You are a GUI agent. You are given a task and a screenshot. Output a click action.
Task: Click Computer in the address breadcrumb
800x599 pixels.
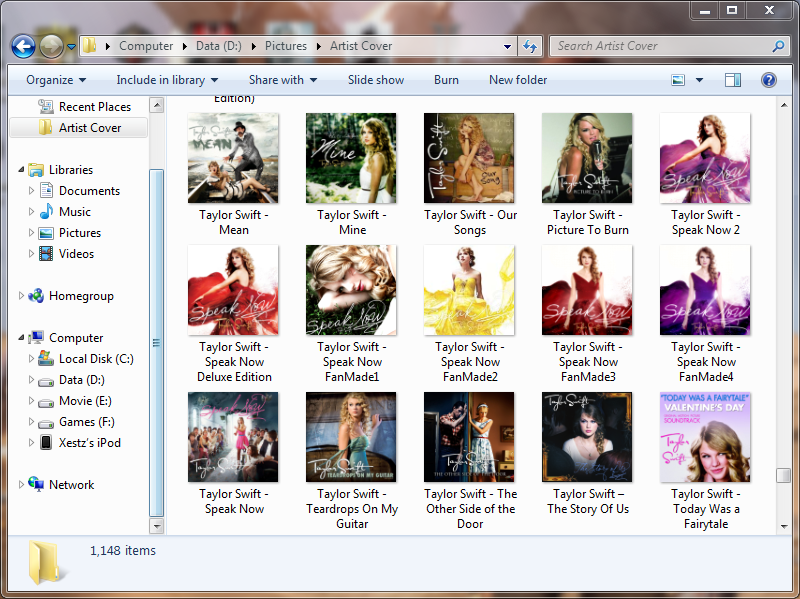[x=146, y=46]
